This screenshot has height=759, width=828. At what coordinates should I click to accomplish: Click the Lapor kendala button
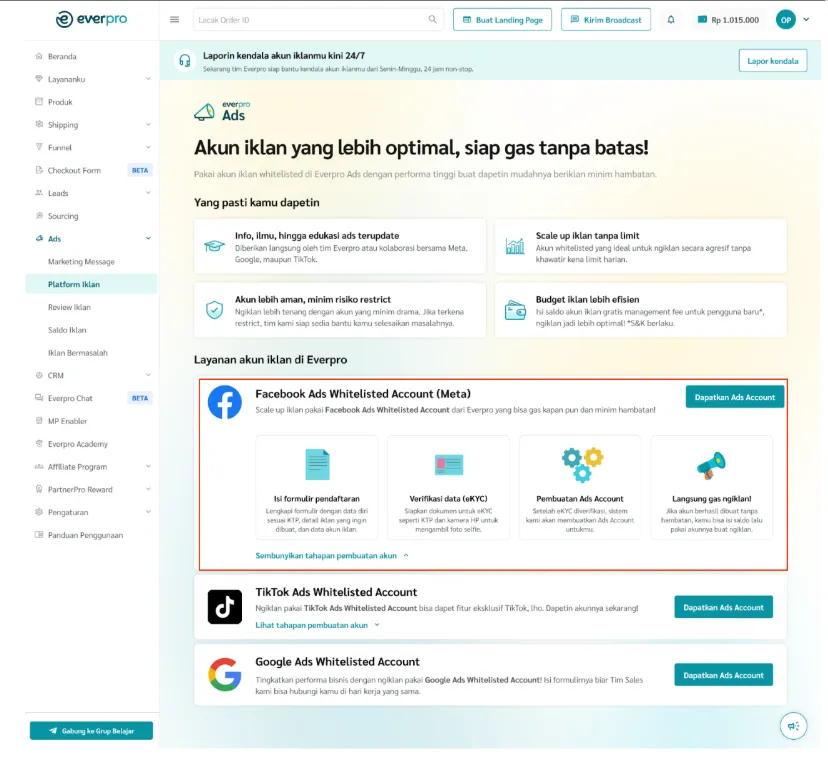coord(772,61)
